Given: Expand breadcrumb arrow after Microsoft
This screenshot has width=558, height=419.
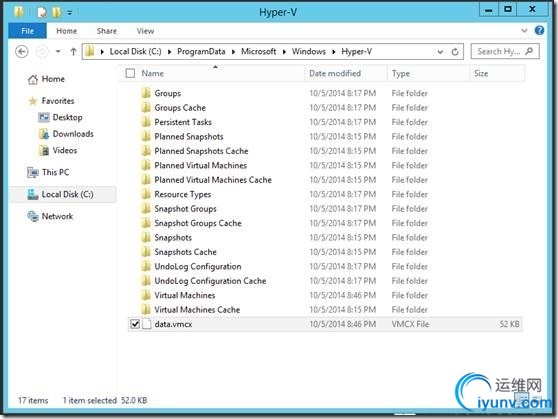Looking at the screenshot, I should pos(284,52).
